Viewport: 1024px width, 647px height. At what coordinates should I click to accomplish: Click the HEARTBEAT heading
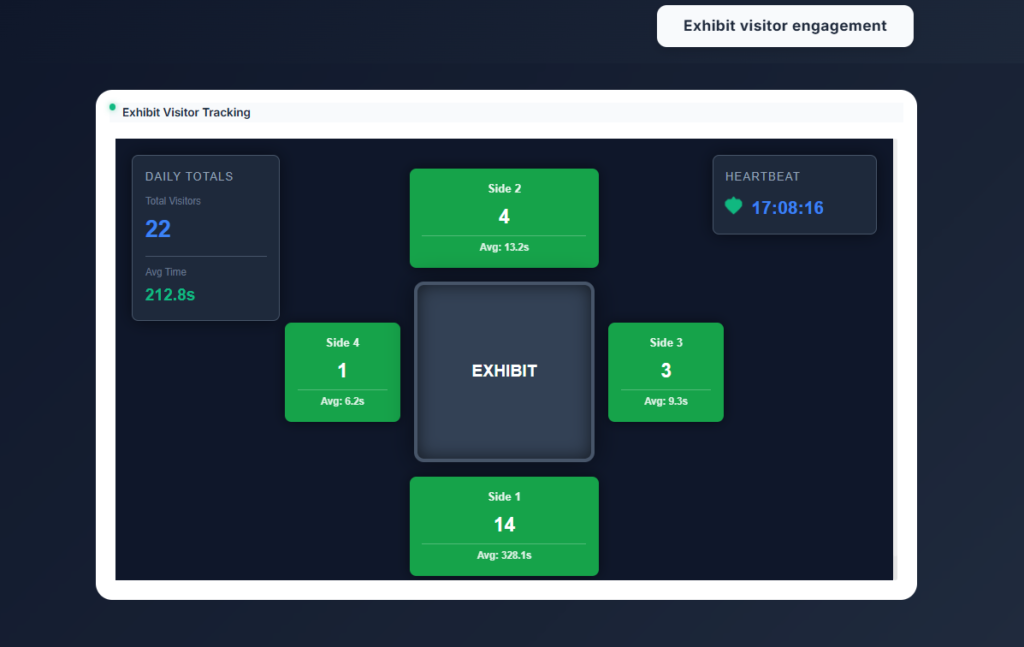[762, 177]
